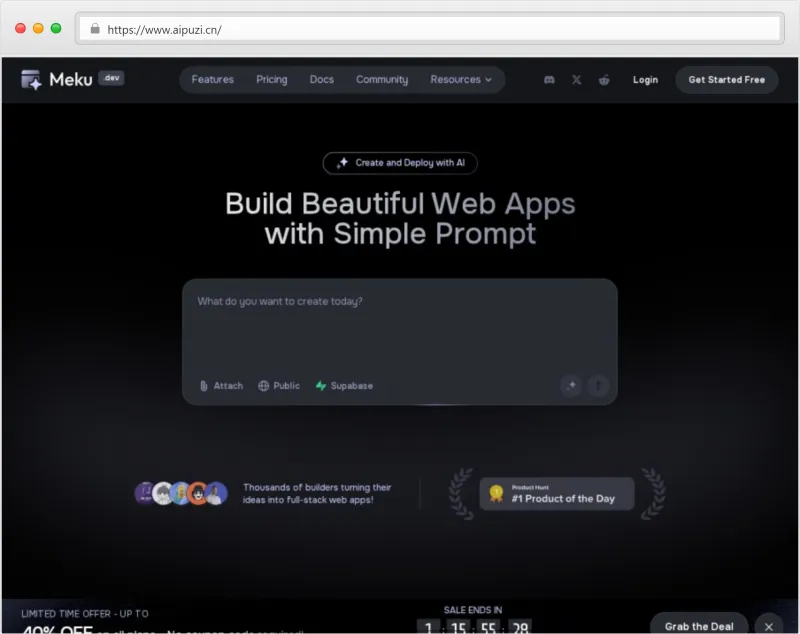Dismiss the limited time offer banner

point(768,625)
